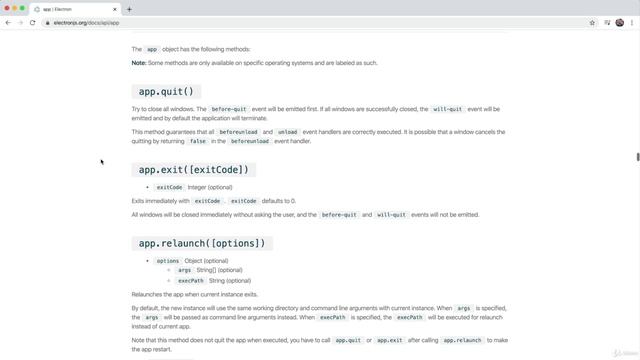Click the false code term
640x360 pixels.
198,141
